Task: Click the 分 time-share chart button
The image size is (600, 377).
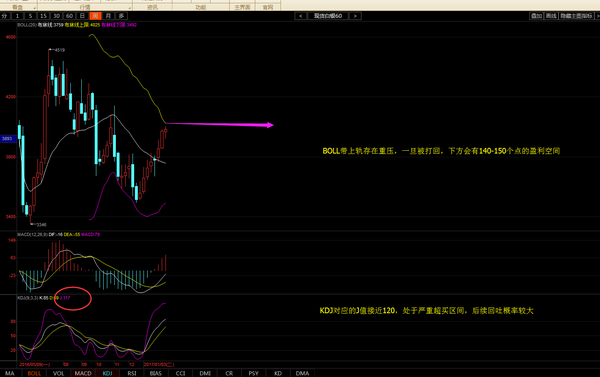Action: pos(5,16)
